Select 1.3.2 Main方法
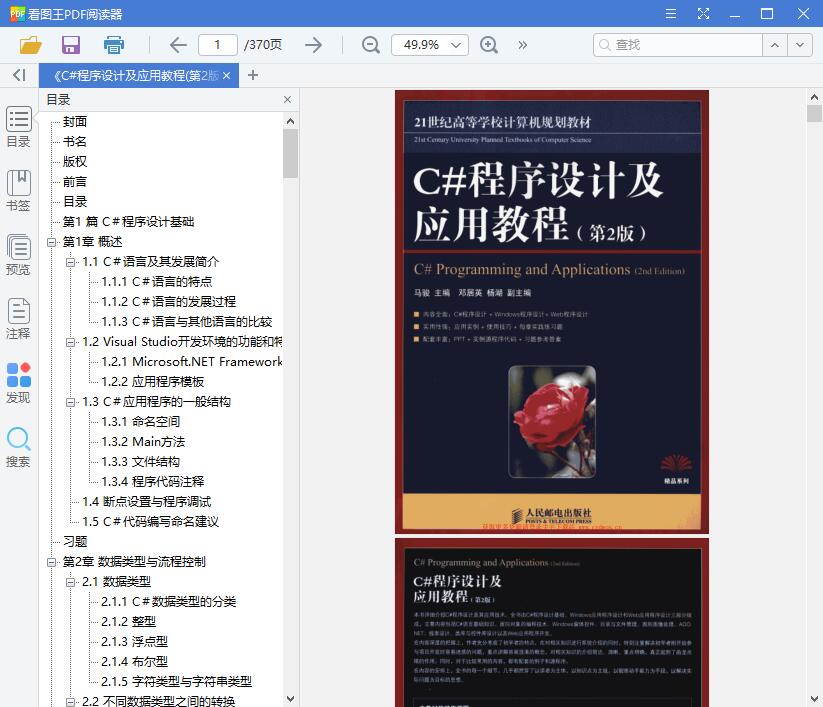The height and width of the screenshot is (707, 823). (143, 442)
